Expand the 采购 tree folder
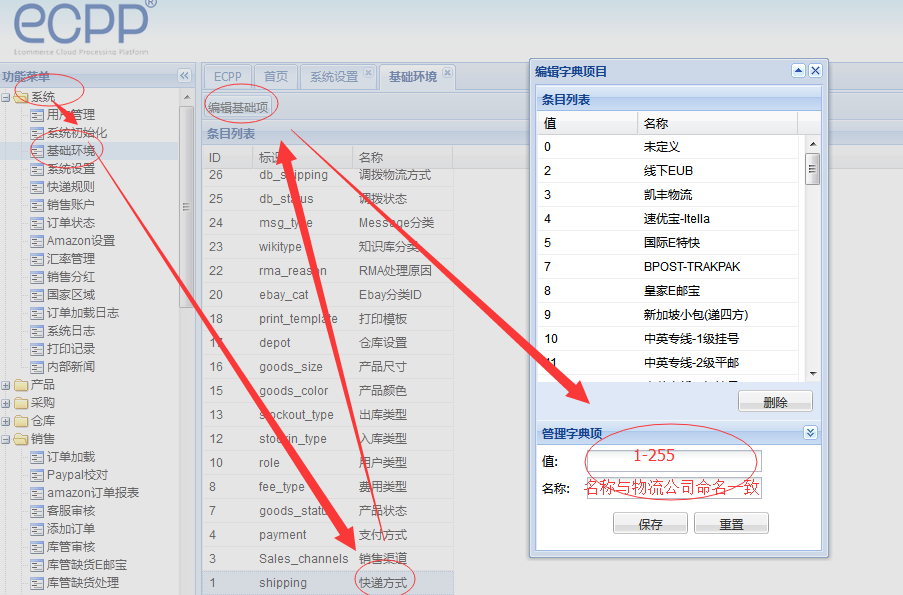Screen dimensions: 903x595 coord(7,403)
